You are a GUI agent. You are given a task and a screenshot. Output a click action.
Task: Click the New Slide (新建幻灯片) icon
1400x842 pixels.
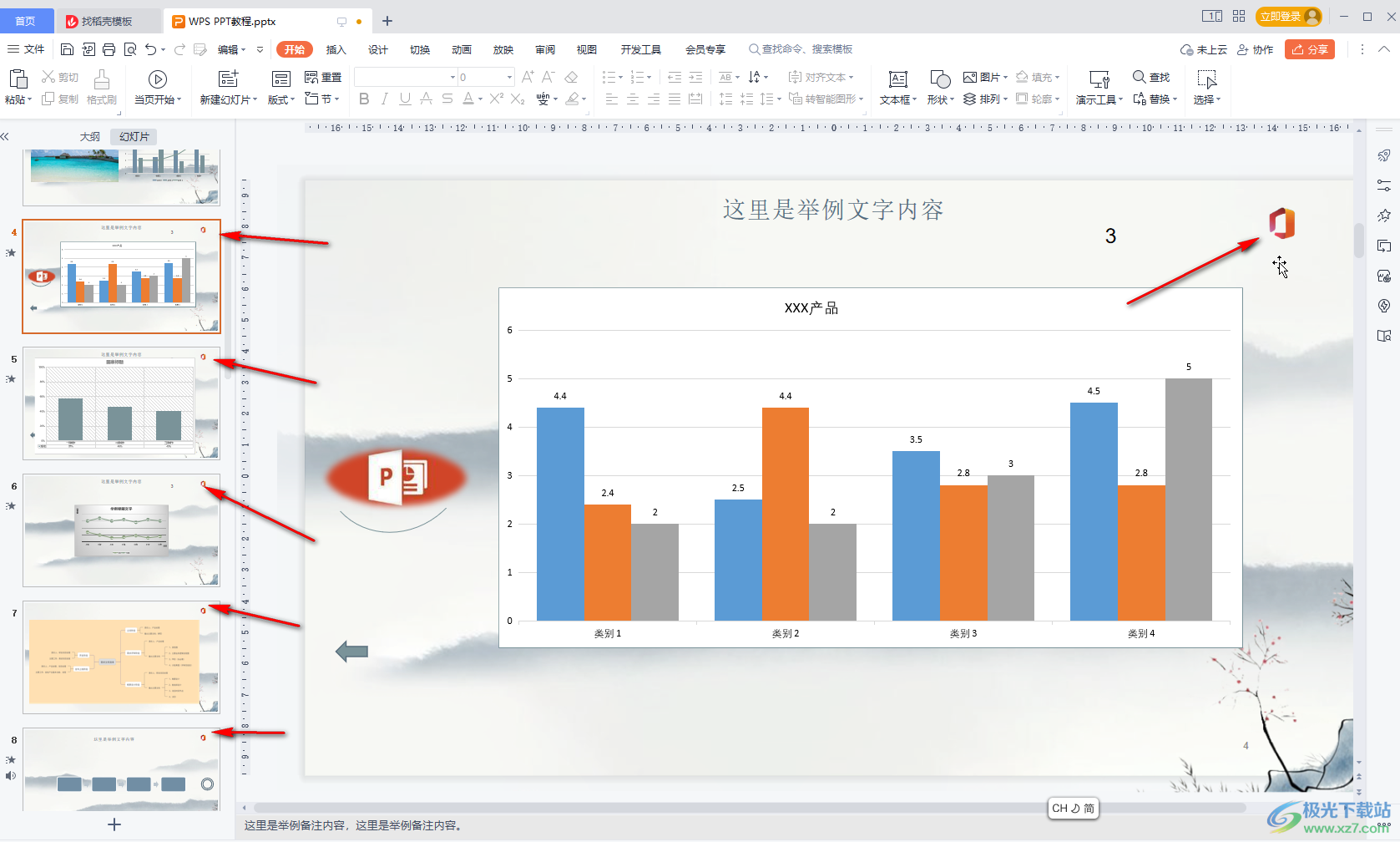227,79
